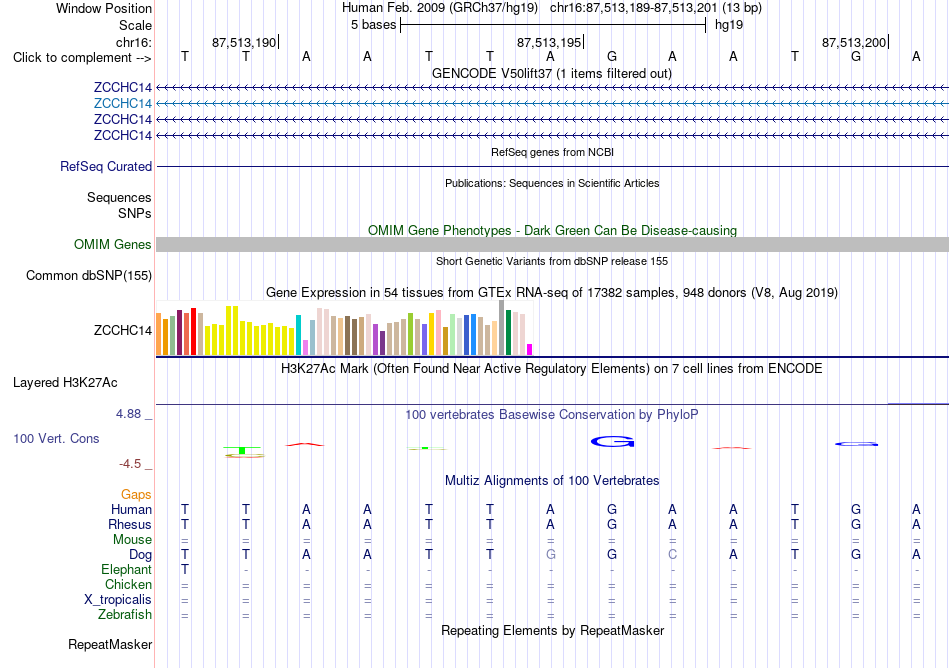The height and width of the screenshot is (668, 950).
Task: Click the ZCCHC14 label beside GTEx chart
Action: coord(122,331)
